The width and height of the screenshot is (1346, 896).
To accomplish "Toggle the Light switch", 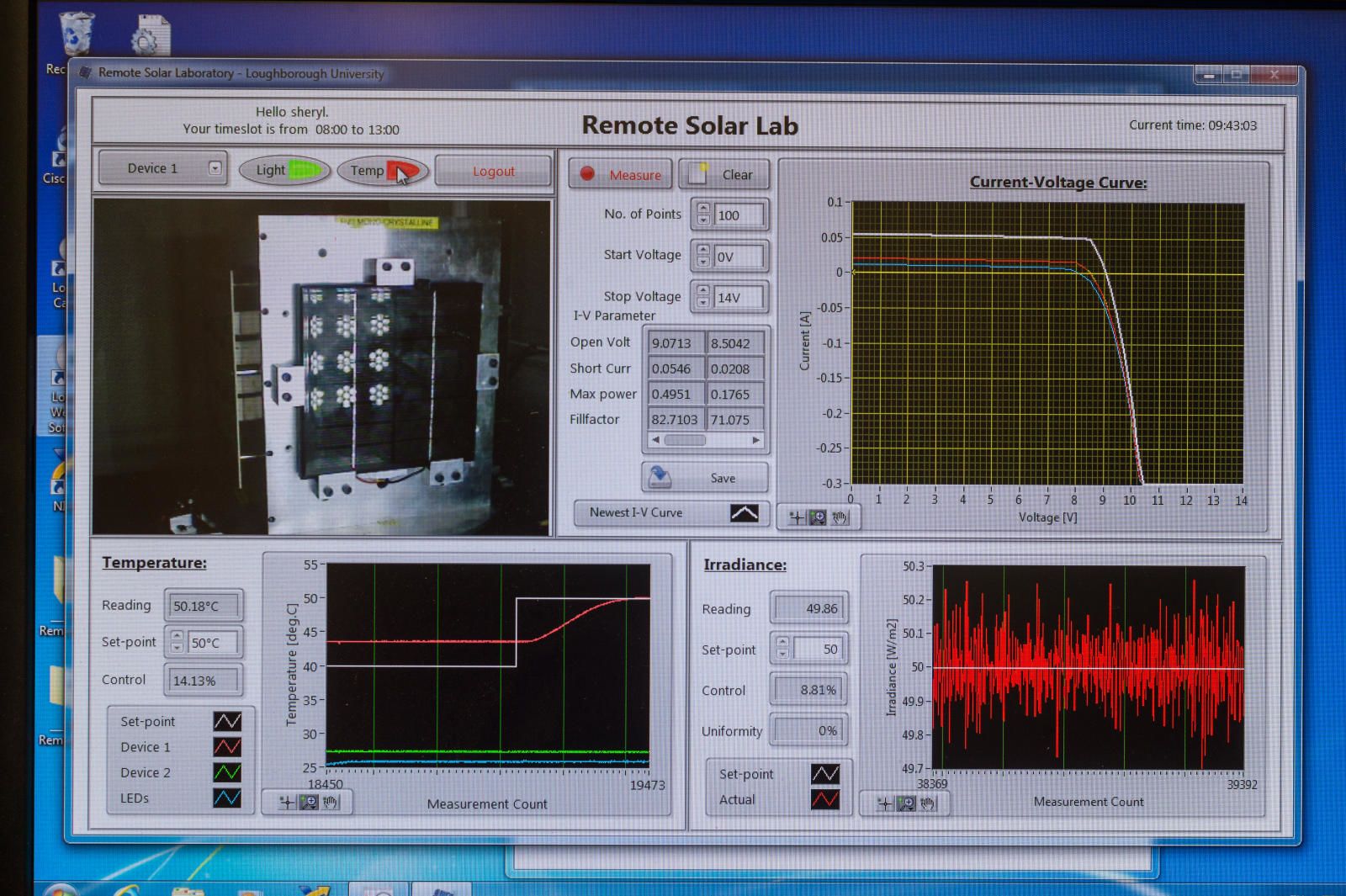I will [284, 170].
